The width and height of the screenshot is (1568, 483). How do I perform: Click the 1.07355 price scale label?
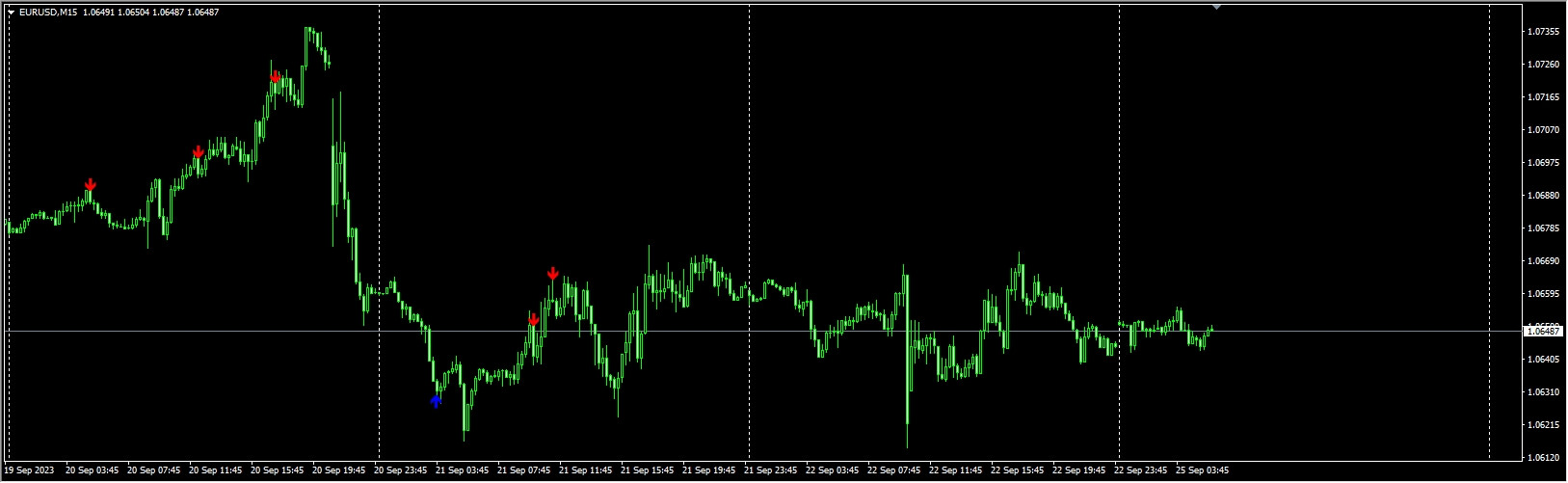click(x=1544, y=32)
